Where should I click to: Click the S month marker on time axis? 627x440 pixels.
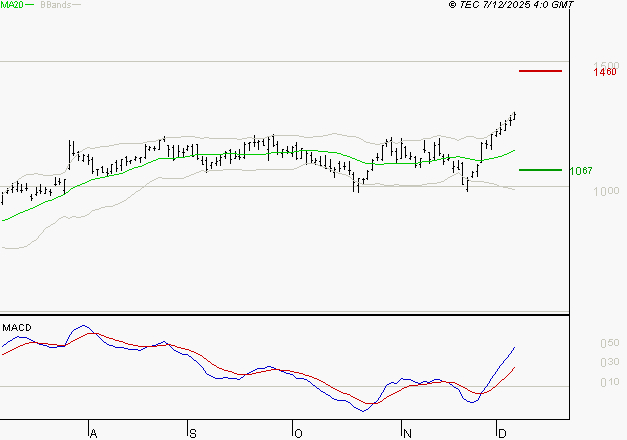click(x=192, y=433)
